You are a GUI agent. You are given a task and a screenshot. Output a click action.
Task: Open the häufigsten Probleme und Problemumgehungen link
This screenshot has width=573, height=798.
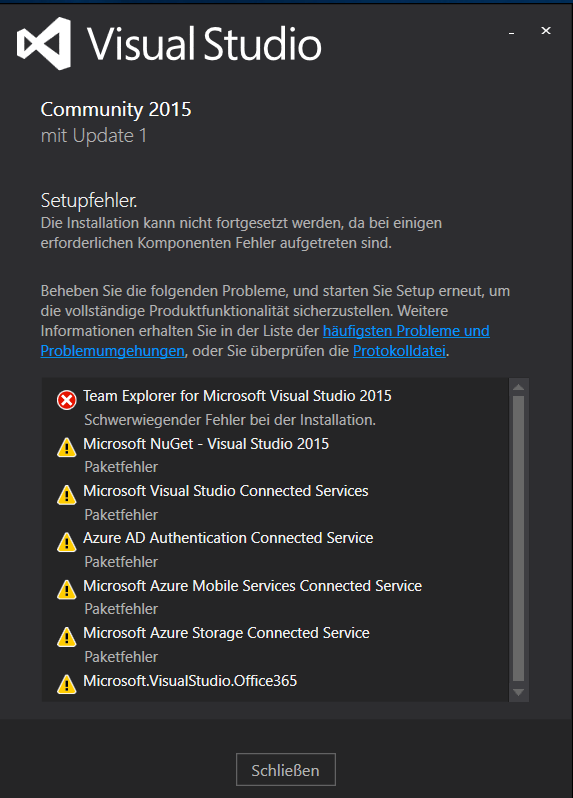(406, 331)
